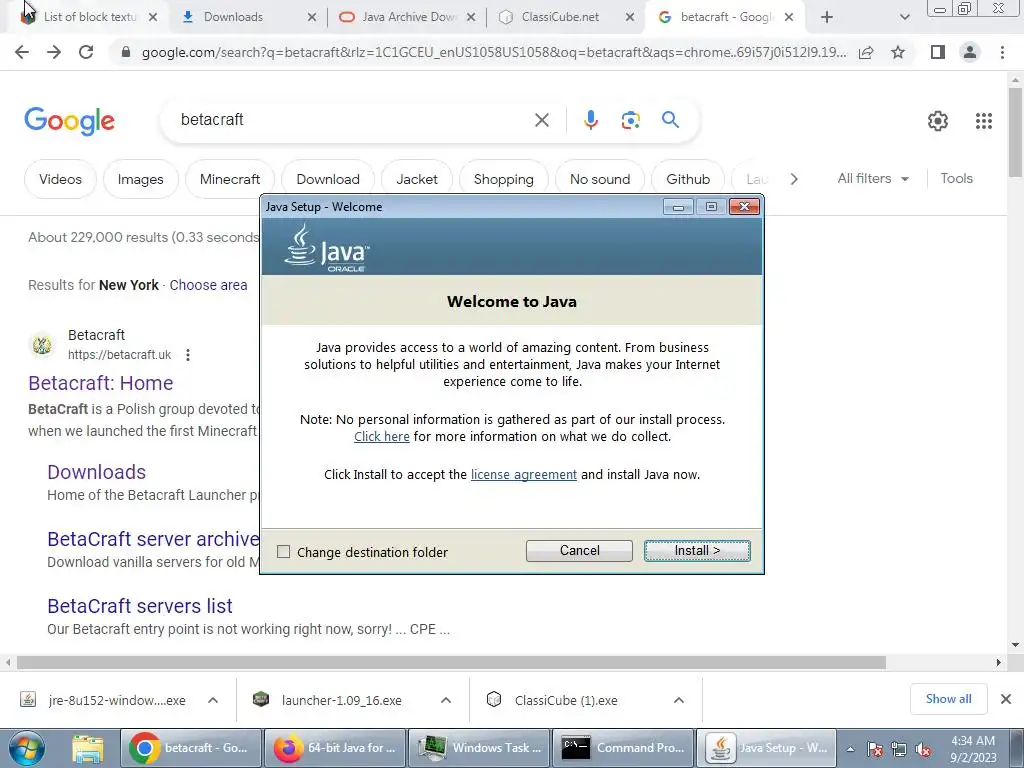
Task: Open the BetaCraft server archive link
Action: coord(153,539)
